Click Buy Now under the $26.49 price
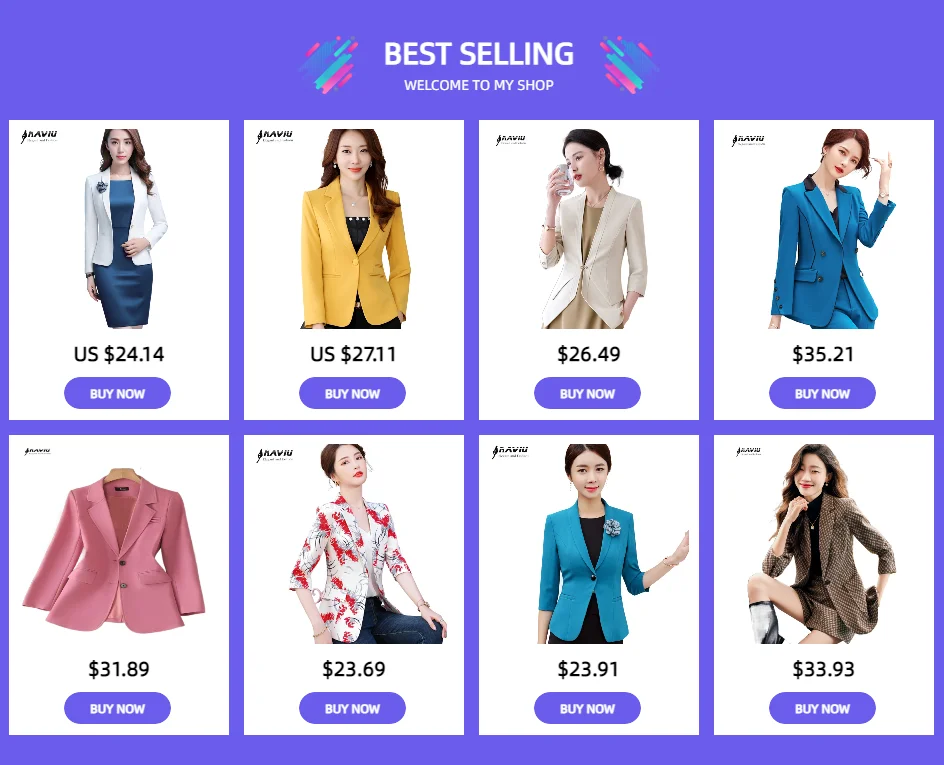944x765 pixels. point(587,393)
